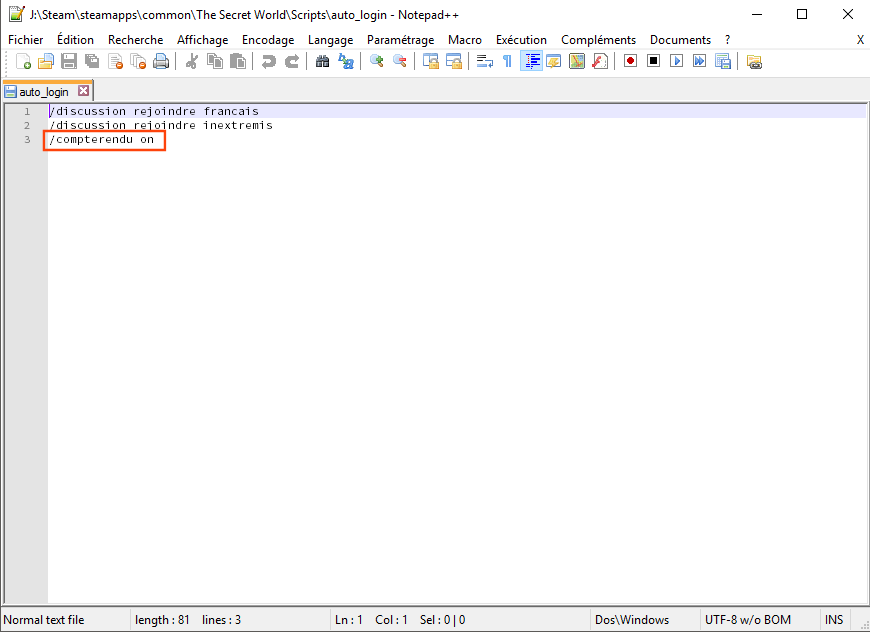Open the Exécution menu

(x=522, y=40)
